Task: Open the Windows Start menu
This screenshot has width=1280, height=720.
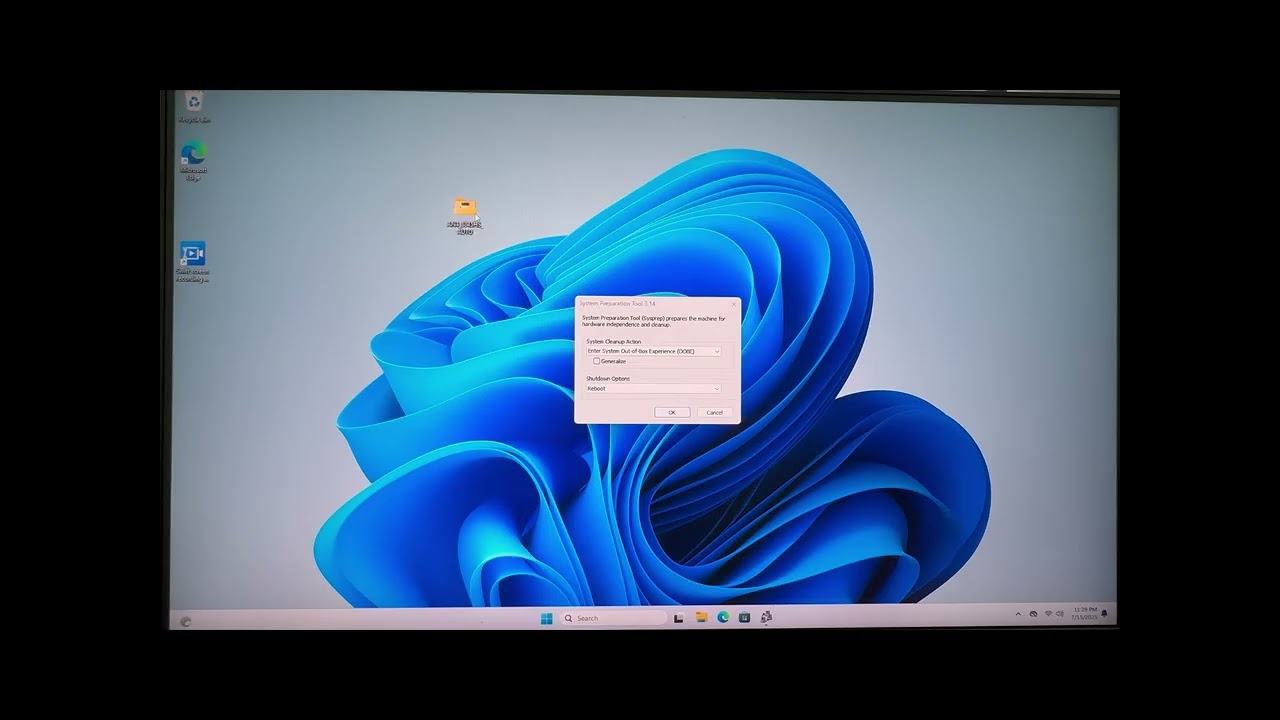Action: (x=546, y=618)
